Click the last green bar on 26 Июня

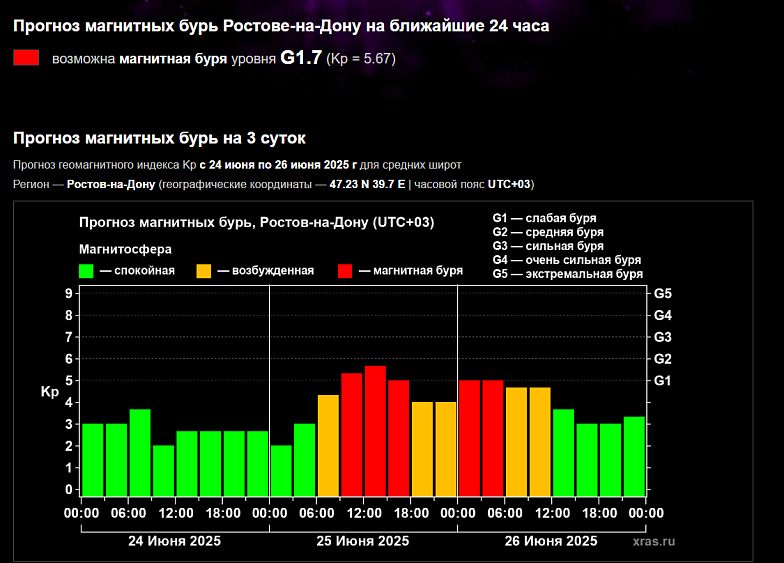tap(634, 456)
